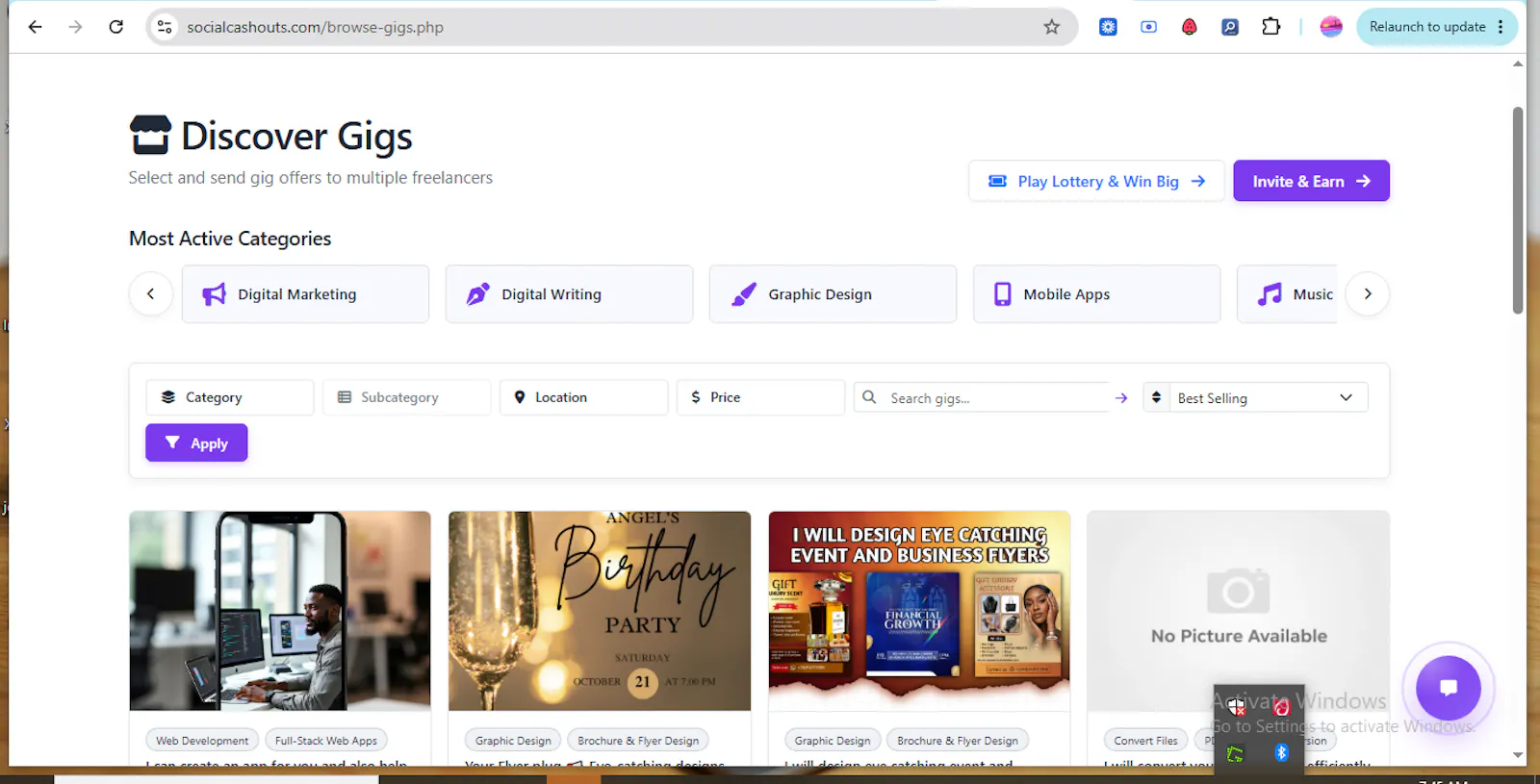Open the No Picture Available gig card

(x=1239, y=611)
